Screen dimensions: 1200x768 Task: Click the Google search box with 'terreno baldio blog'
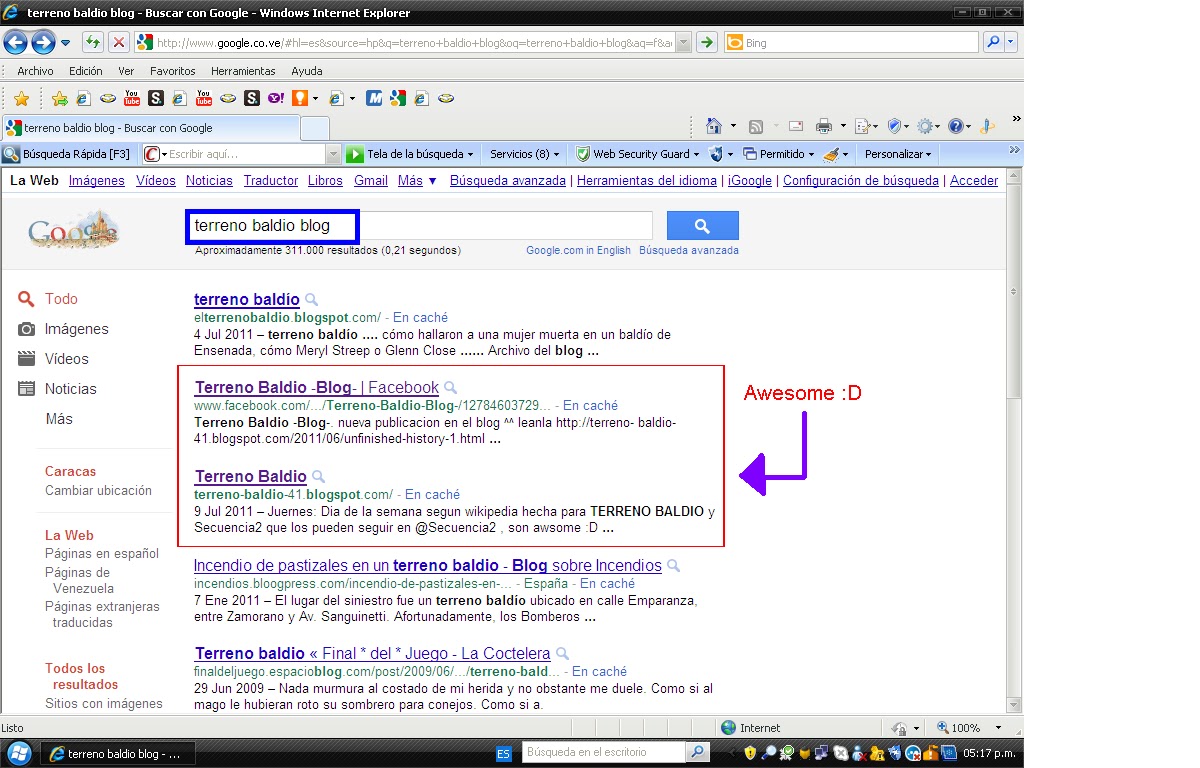click(x=421, y=226)
